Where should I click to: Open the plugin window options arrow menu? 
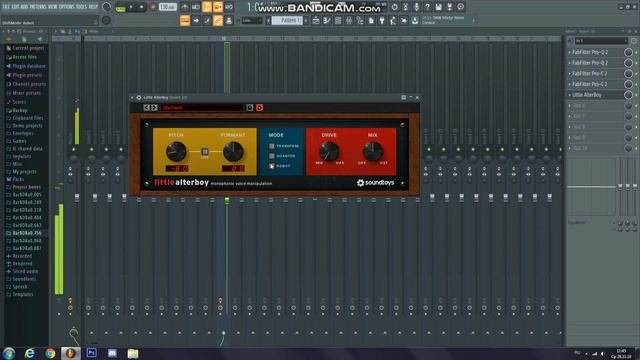pyautogui.click(x=132, y=98)
